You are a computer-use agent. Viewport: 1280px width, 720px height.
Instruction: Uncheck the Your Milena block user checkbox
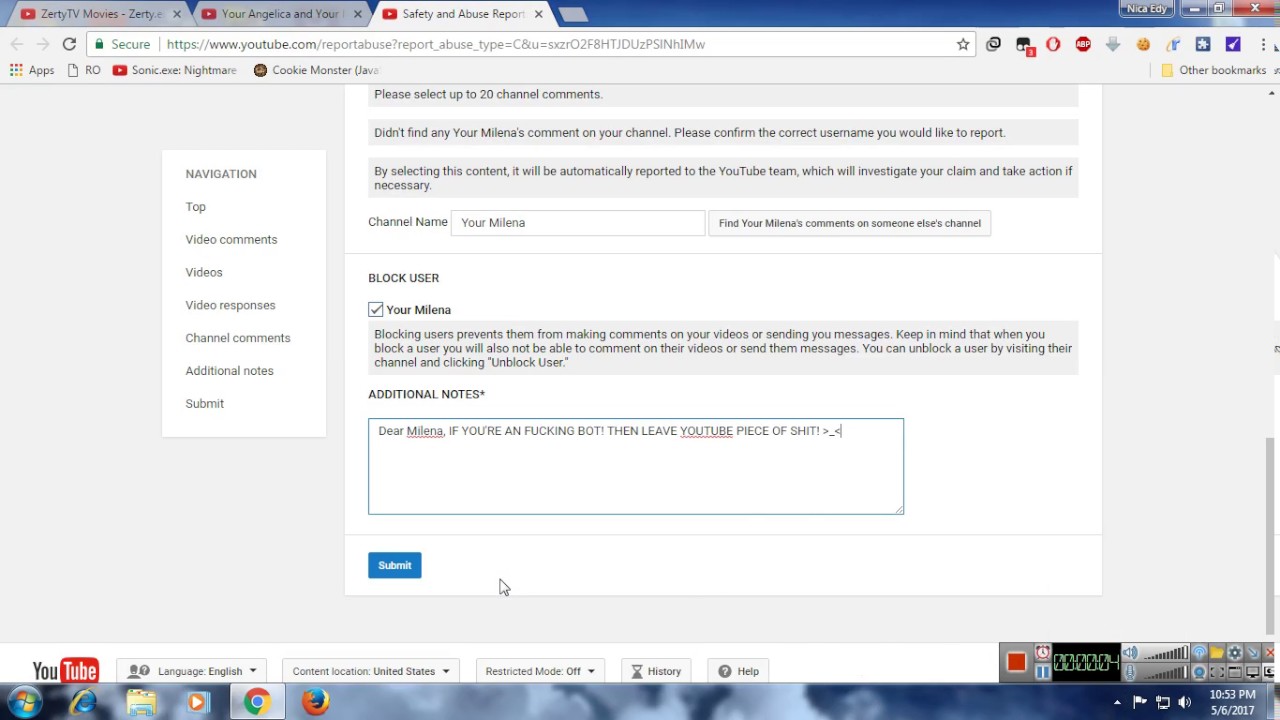(376, 310)
